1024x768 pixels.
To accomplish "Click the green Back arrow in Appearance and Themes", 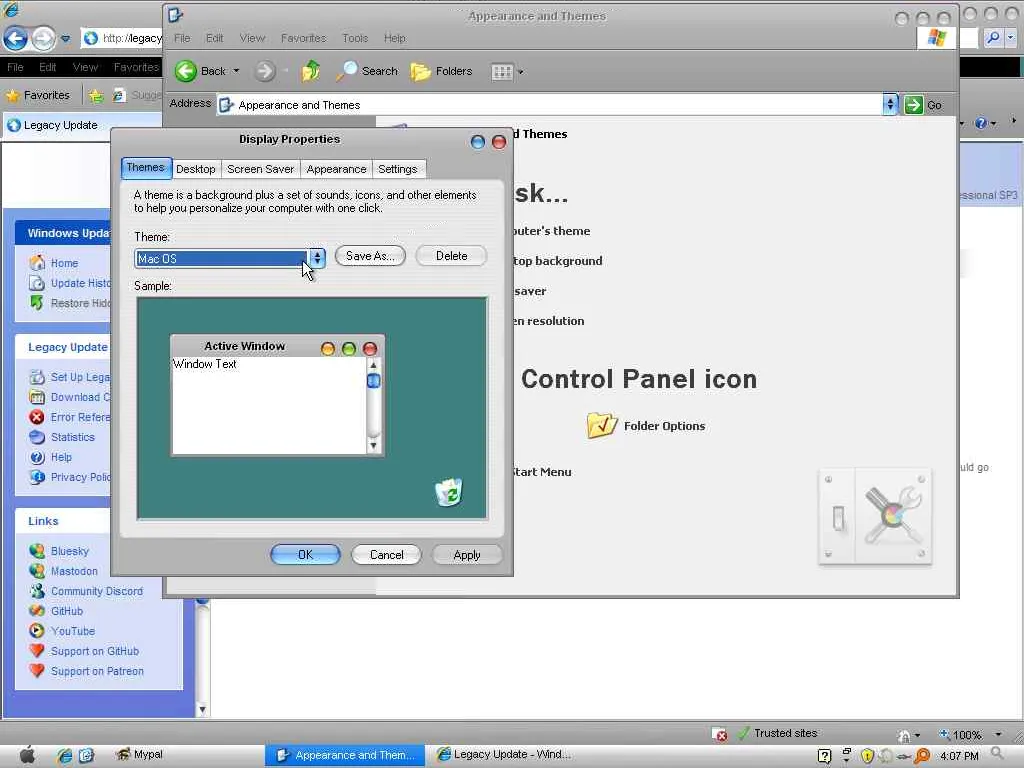I will pos(185,71).
